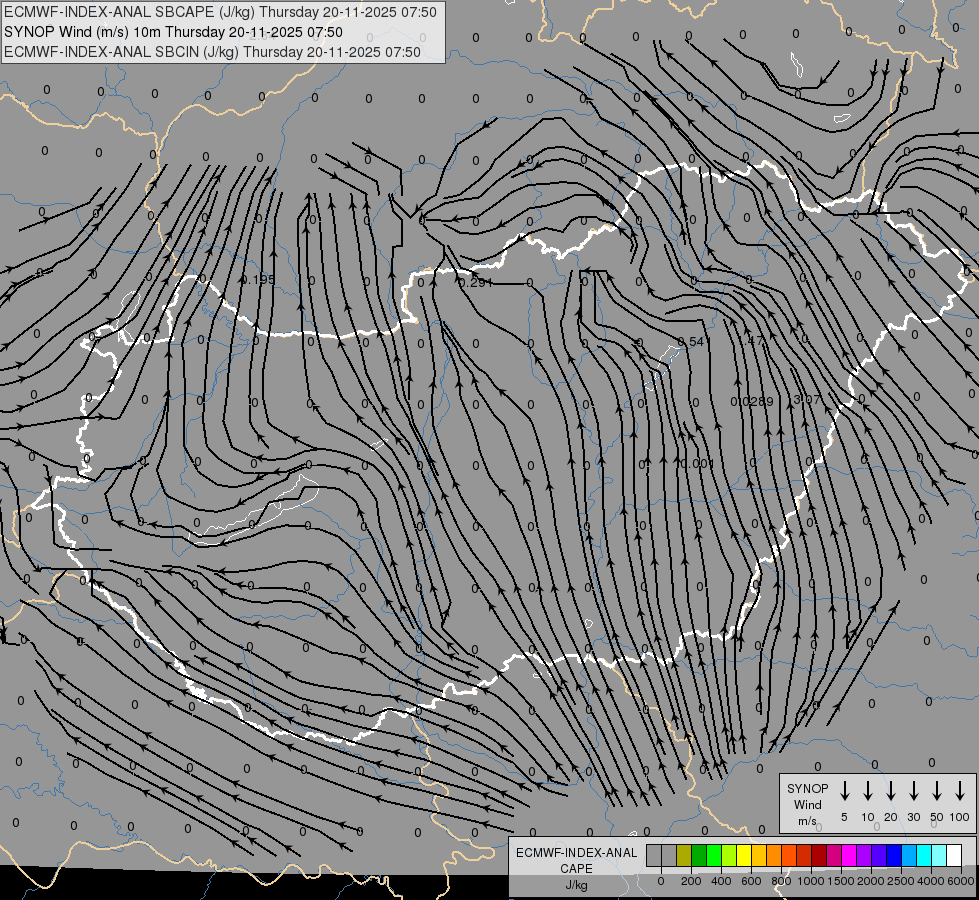Choose the pure yellow CAPE swatch

pyautogui.click(x=744, y=855)
